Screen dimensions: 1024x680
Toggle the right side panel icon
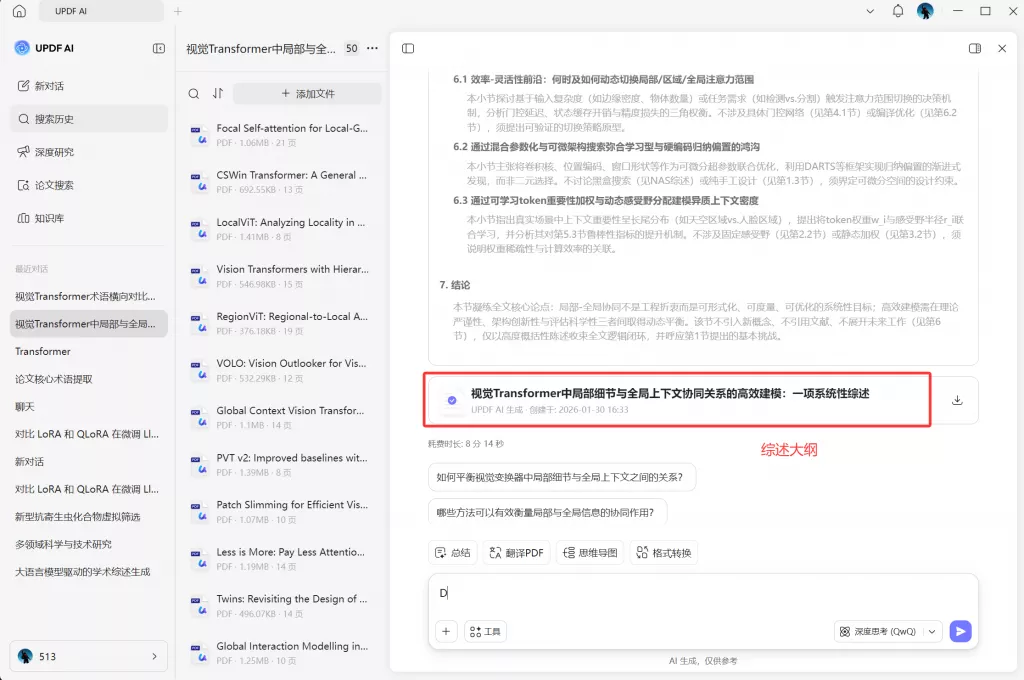975,48
